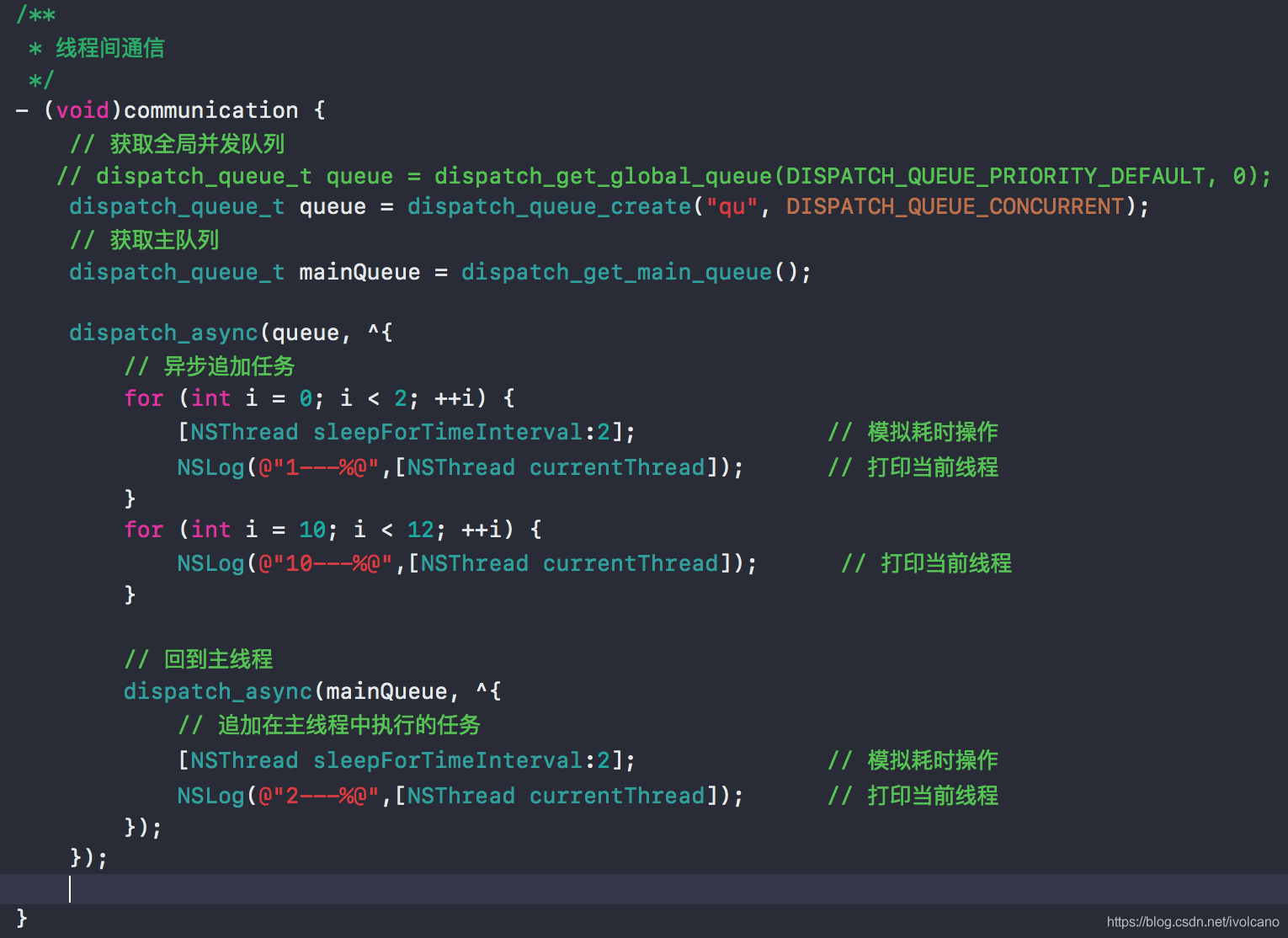Screen dimensions: 1288x938
Task: Click currentThread in the 10--- NSLog line
Action: (x=631, y=563)
